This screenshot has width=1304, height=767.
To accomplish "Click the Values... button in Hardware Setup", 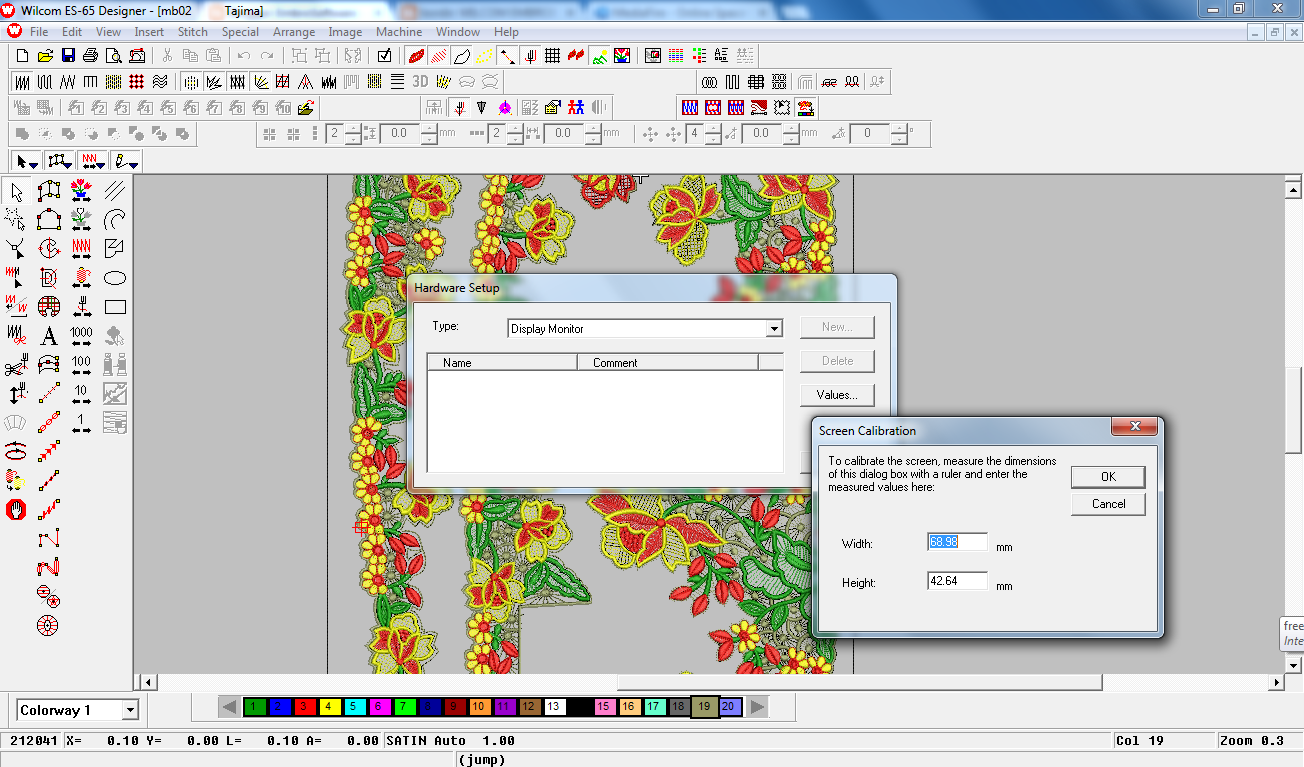I will [837, 395].
